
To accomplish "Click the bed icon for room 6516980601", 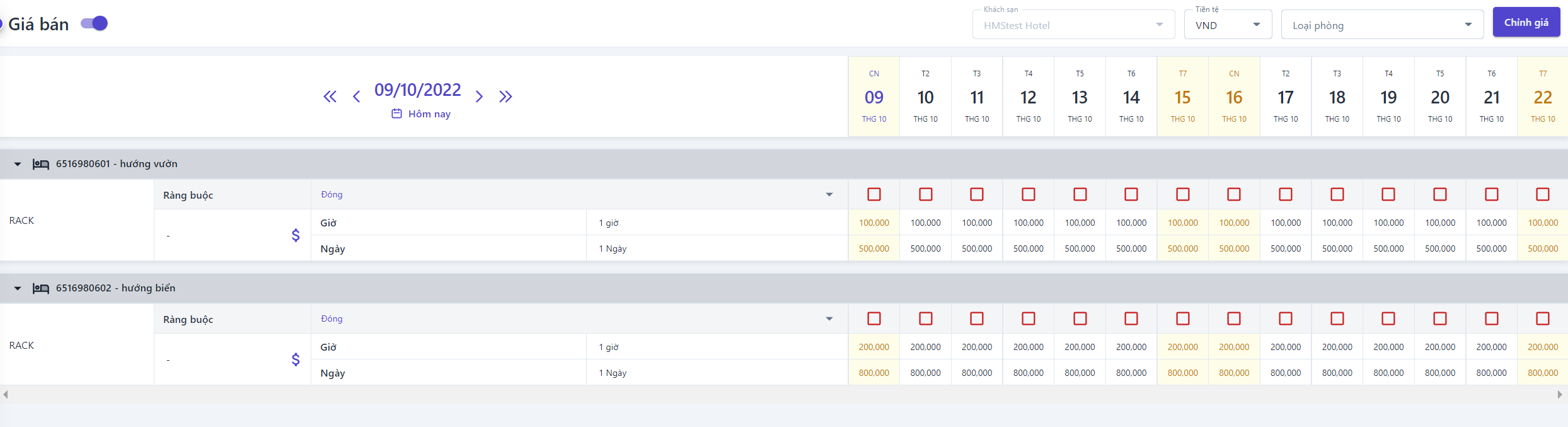I will pos(41,164).
